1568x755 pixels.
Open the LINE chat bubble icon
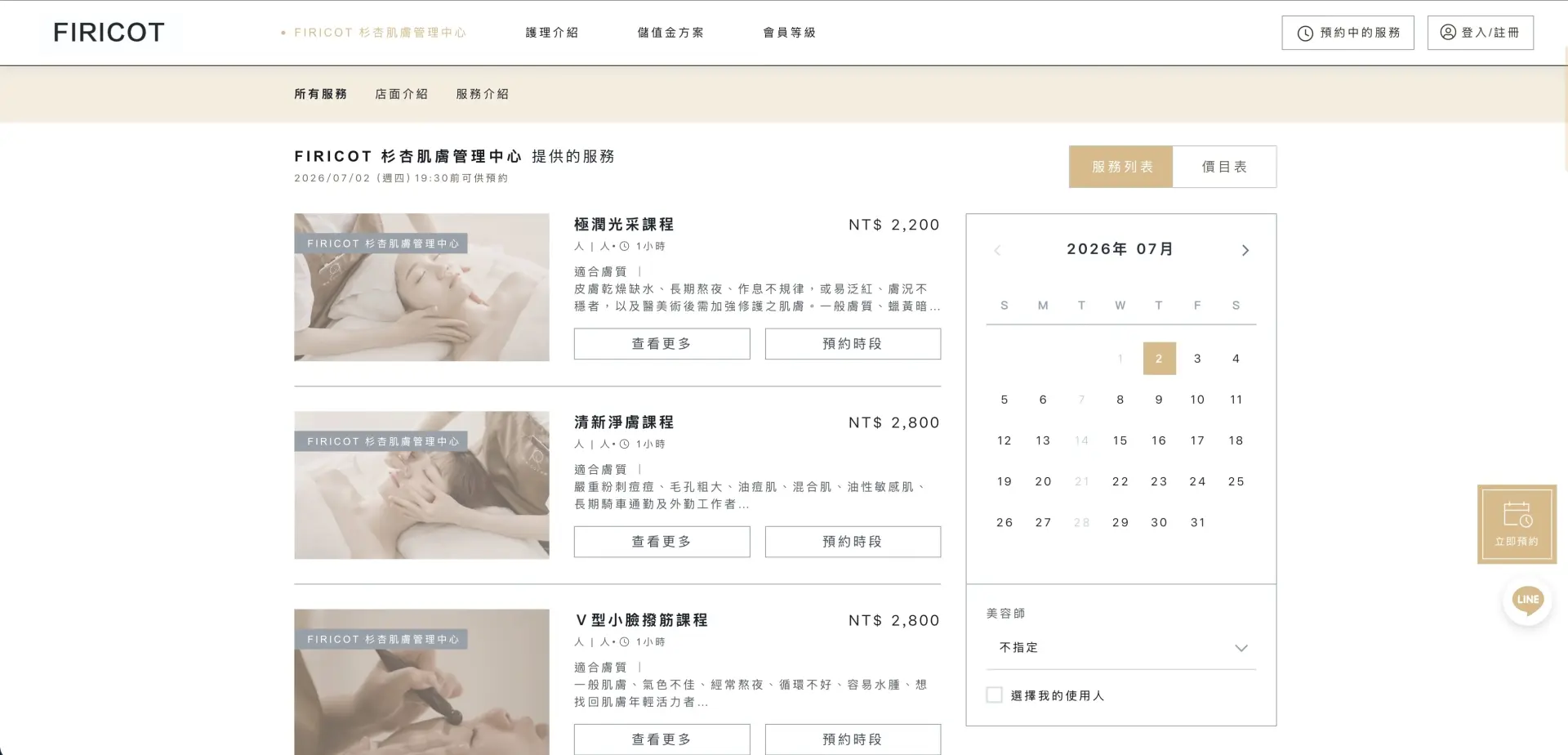click(1527, 601)
